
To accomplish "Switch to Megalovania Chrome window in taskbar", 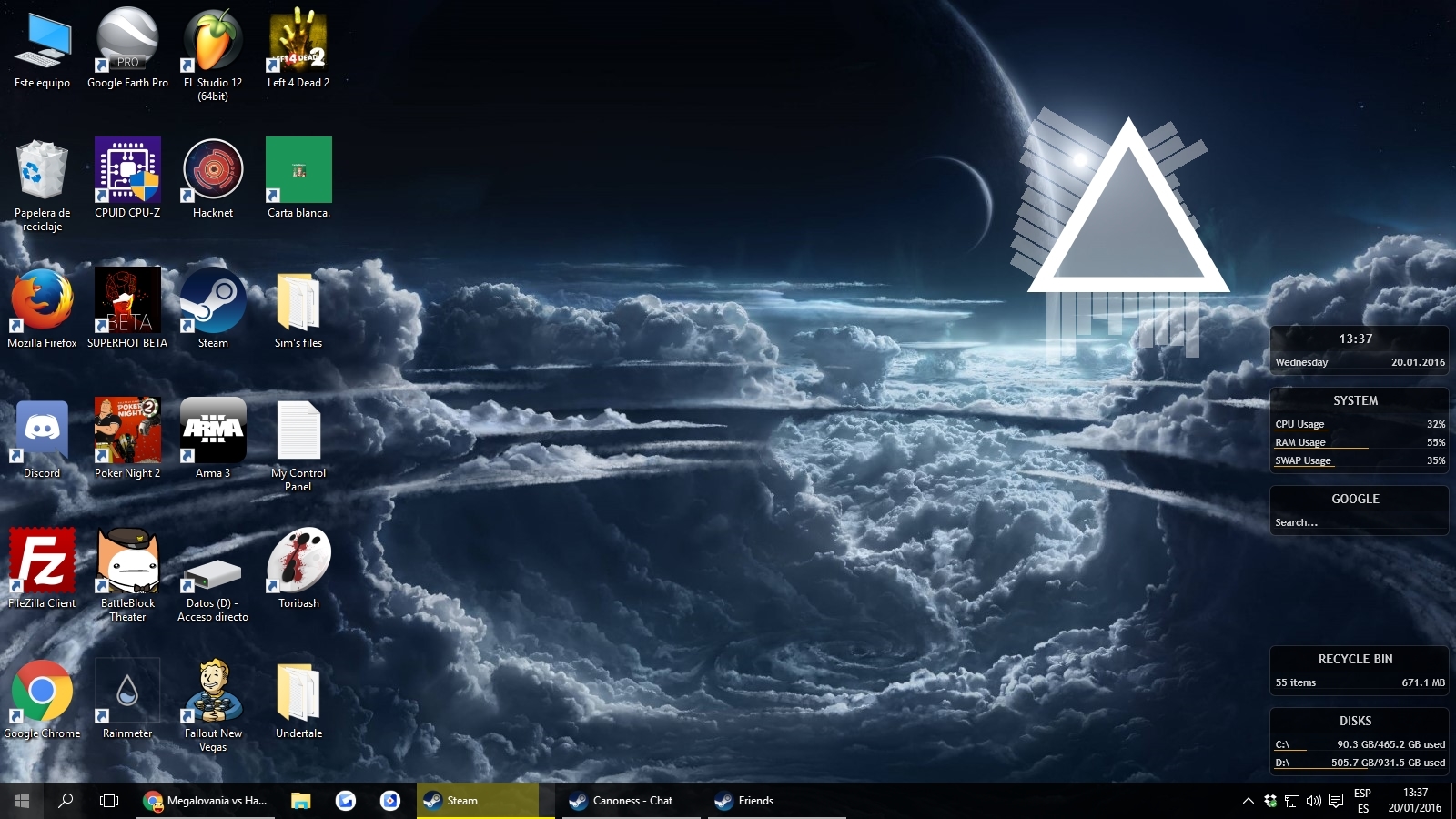I will click(x=206, y=801).
